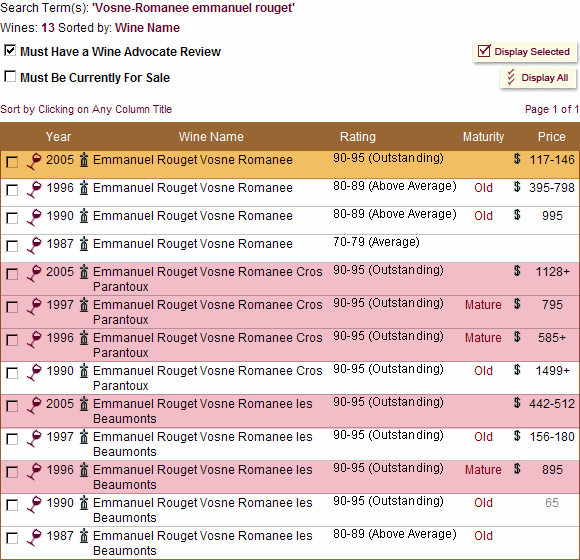Image resolution: width=580 pixels, height=560 pixels.
Task: Click greyed price 65 for 1990 les Beaumonts
Action: 552,503
